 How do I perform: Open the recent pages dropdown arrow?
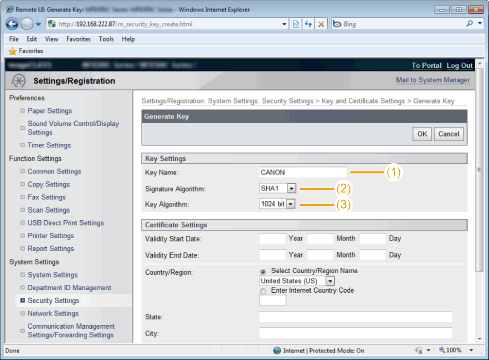[38, 24]
